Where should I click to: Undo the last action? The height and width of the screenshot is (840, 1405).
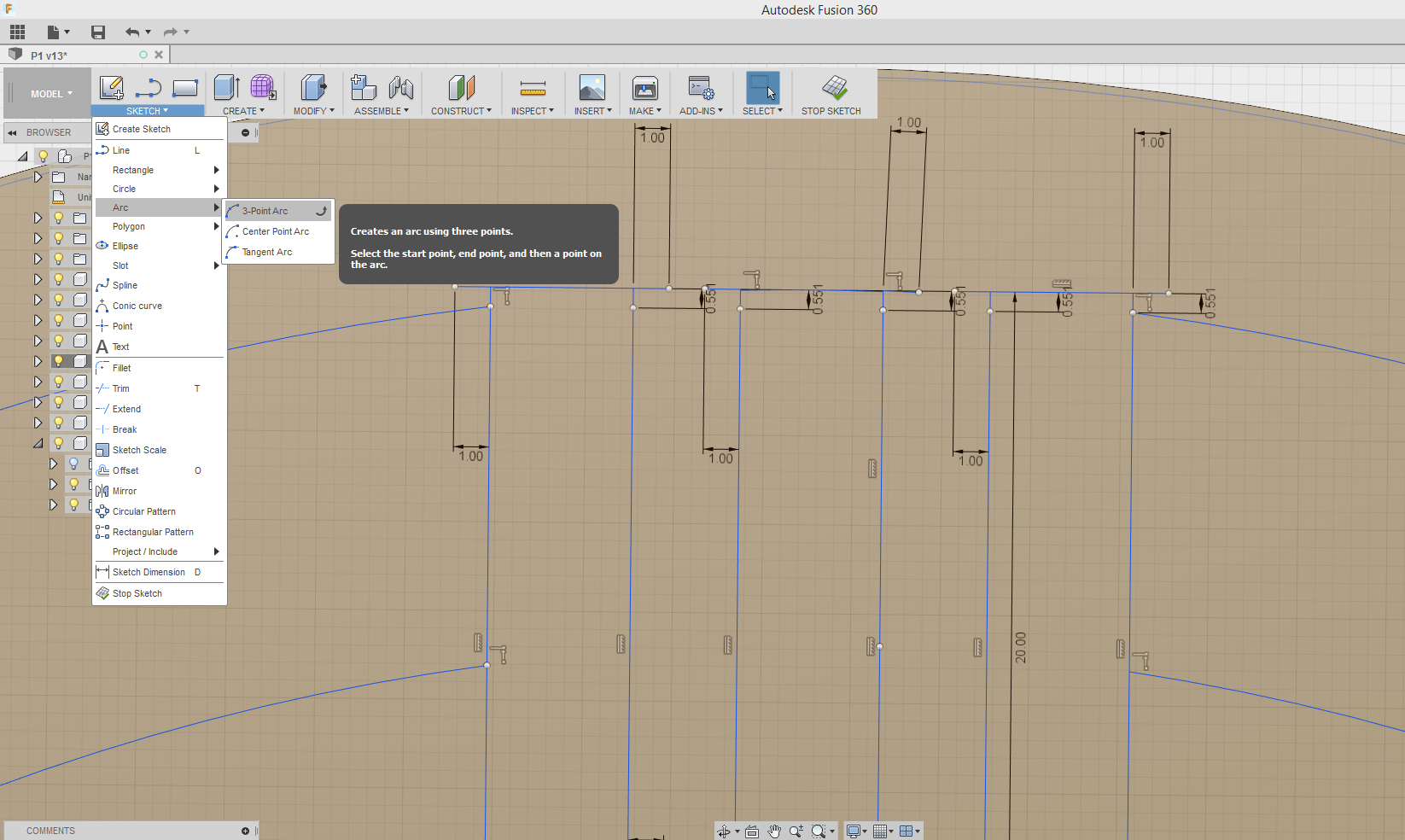click(x=132, y=32)
